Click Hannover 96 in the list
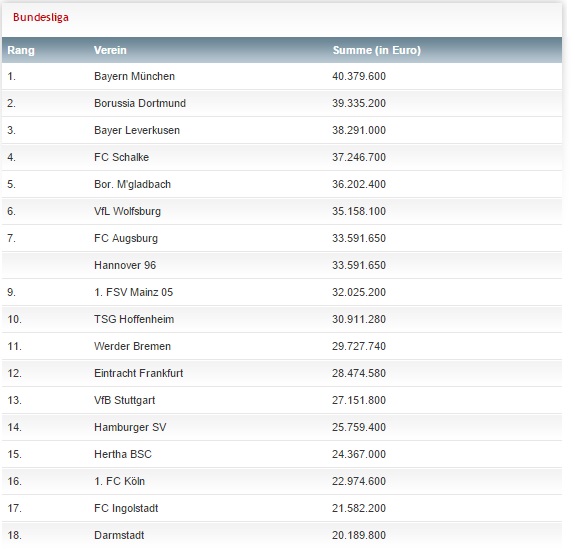Viewport: 575px width, 556px height. pyautogui.click(x=125, y=265)
